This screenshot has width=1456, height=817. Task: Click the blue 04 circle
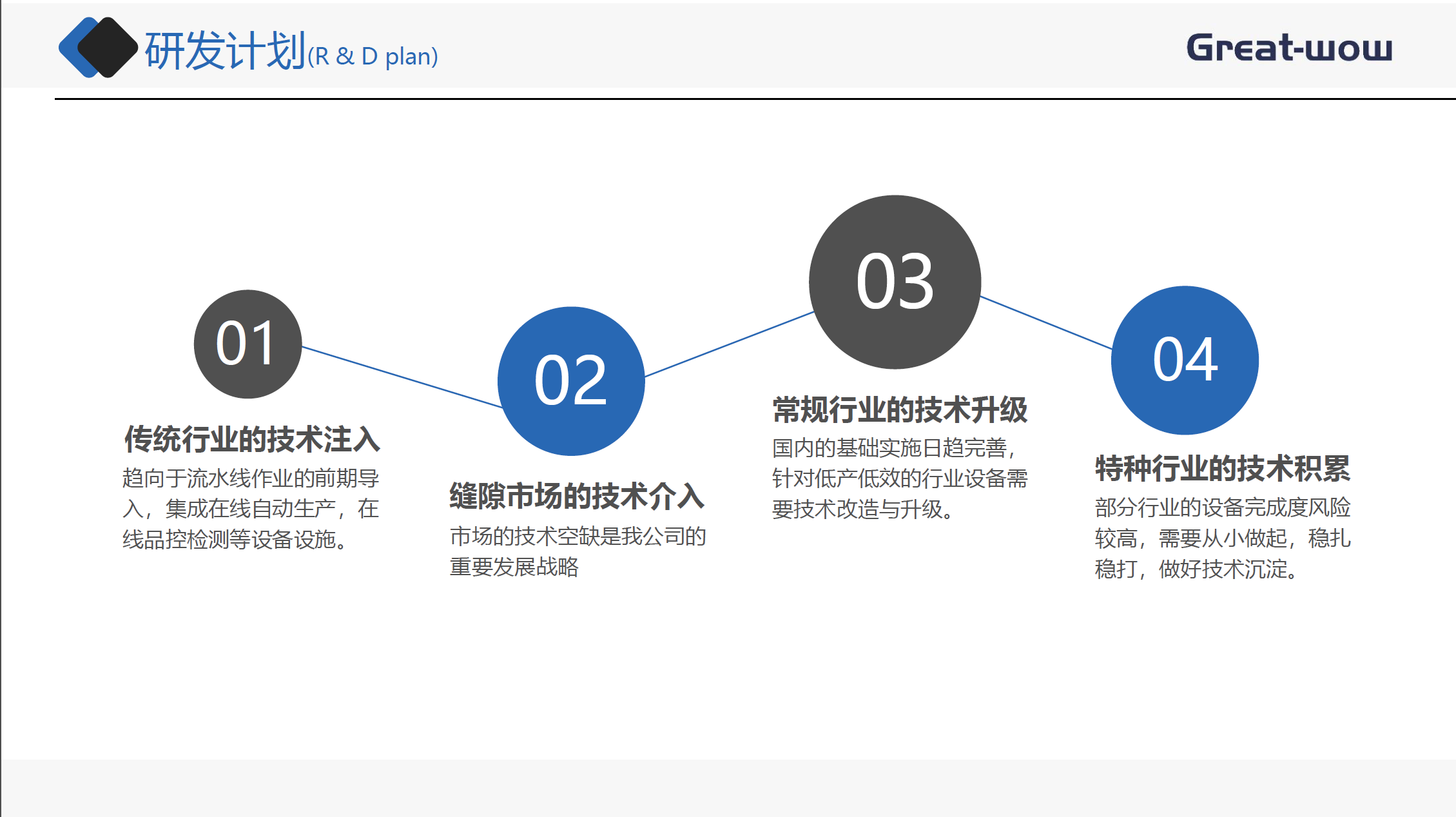point(1185,360)
